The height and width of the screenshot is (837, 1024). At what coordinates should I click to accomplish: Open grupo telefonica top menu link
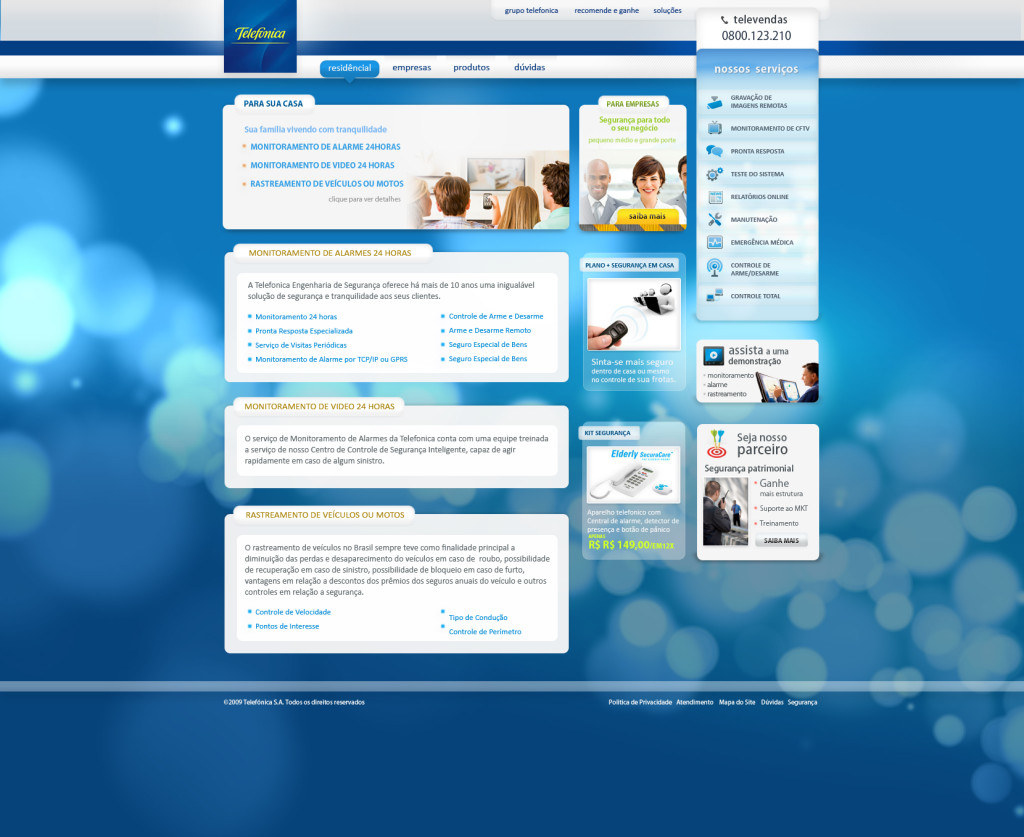531,10
